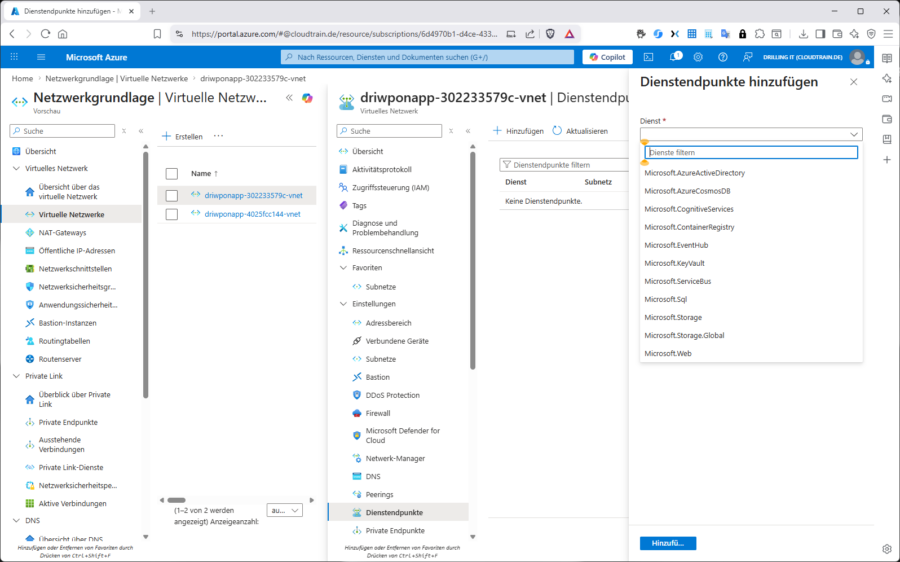Viewport: 900px width, 562px height.
Task: Open the Dienst dropdown arrow
Action: point(854,134)
